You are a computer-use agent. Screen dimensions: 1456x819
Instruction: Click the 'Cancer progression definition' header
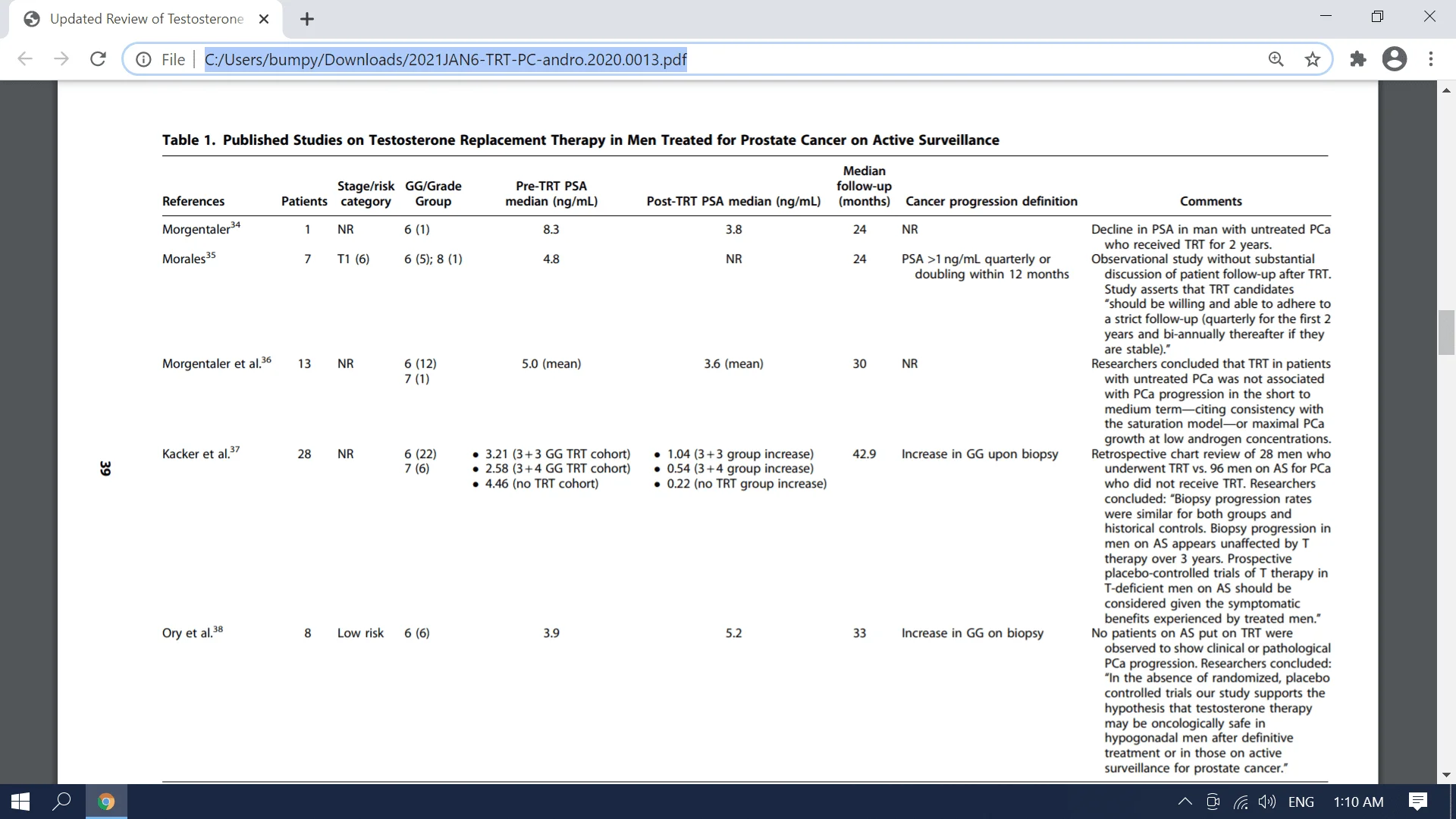pyautogui.click(x=991, y=201)
